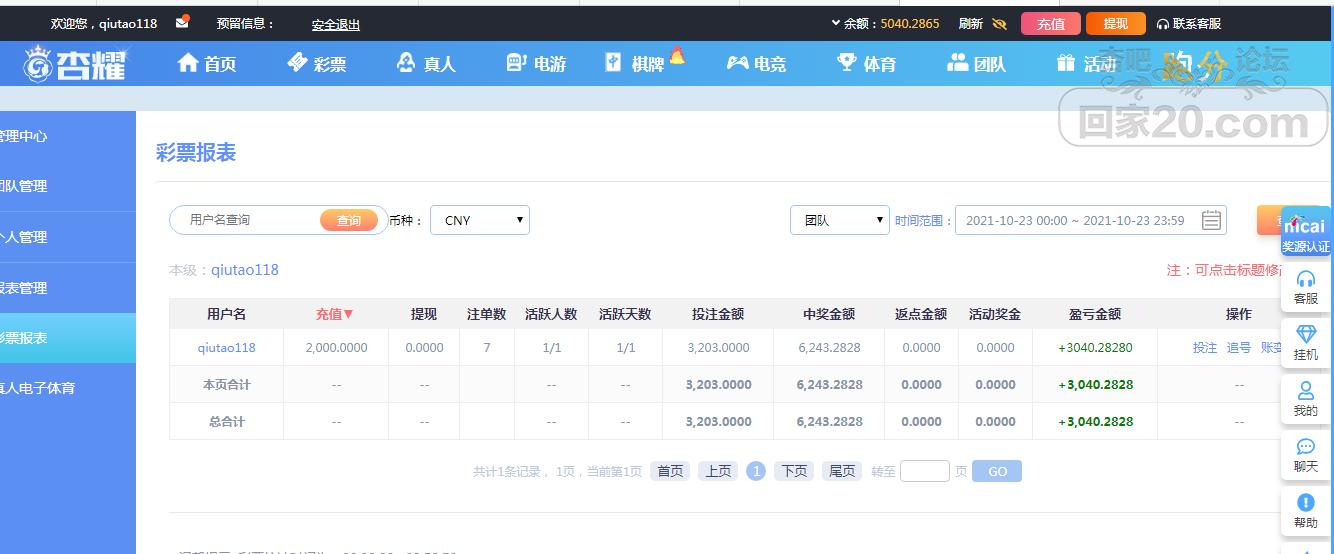
Task: Open the 彩票 lottery menu
Action: [317, 64]
